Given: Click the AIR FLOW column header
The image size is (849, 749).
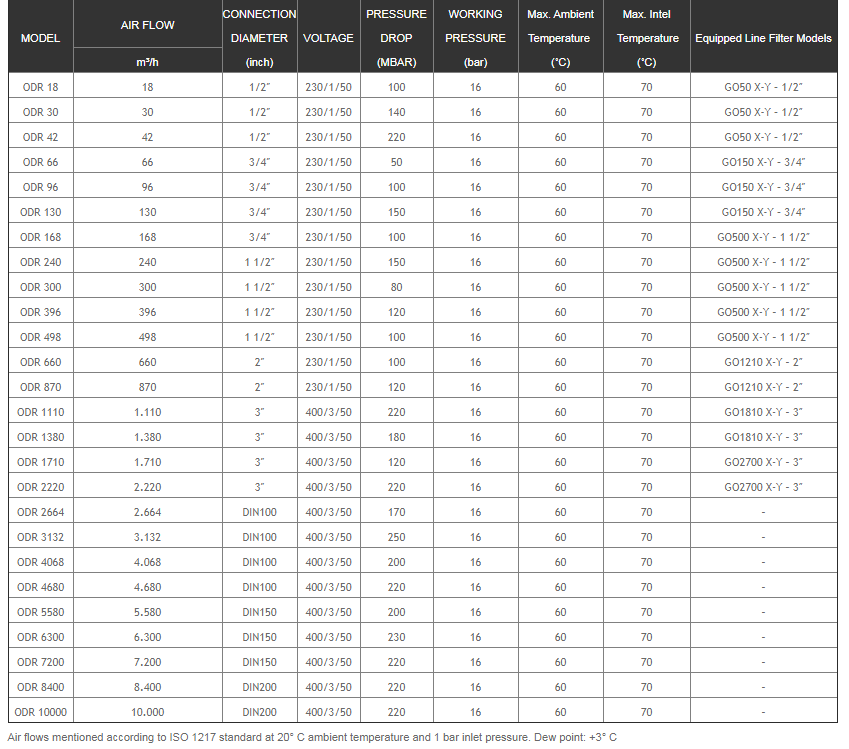Looking at the screenshot, I should pyautogui.click(x=148, y=25).
